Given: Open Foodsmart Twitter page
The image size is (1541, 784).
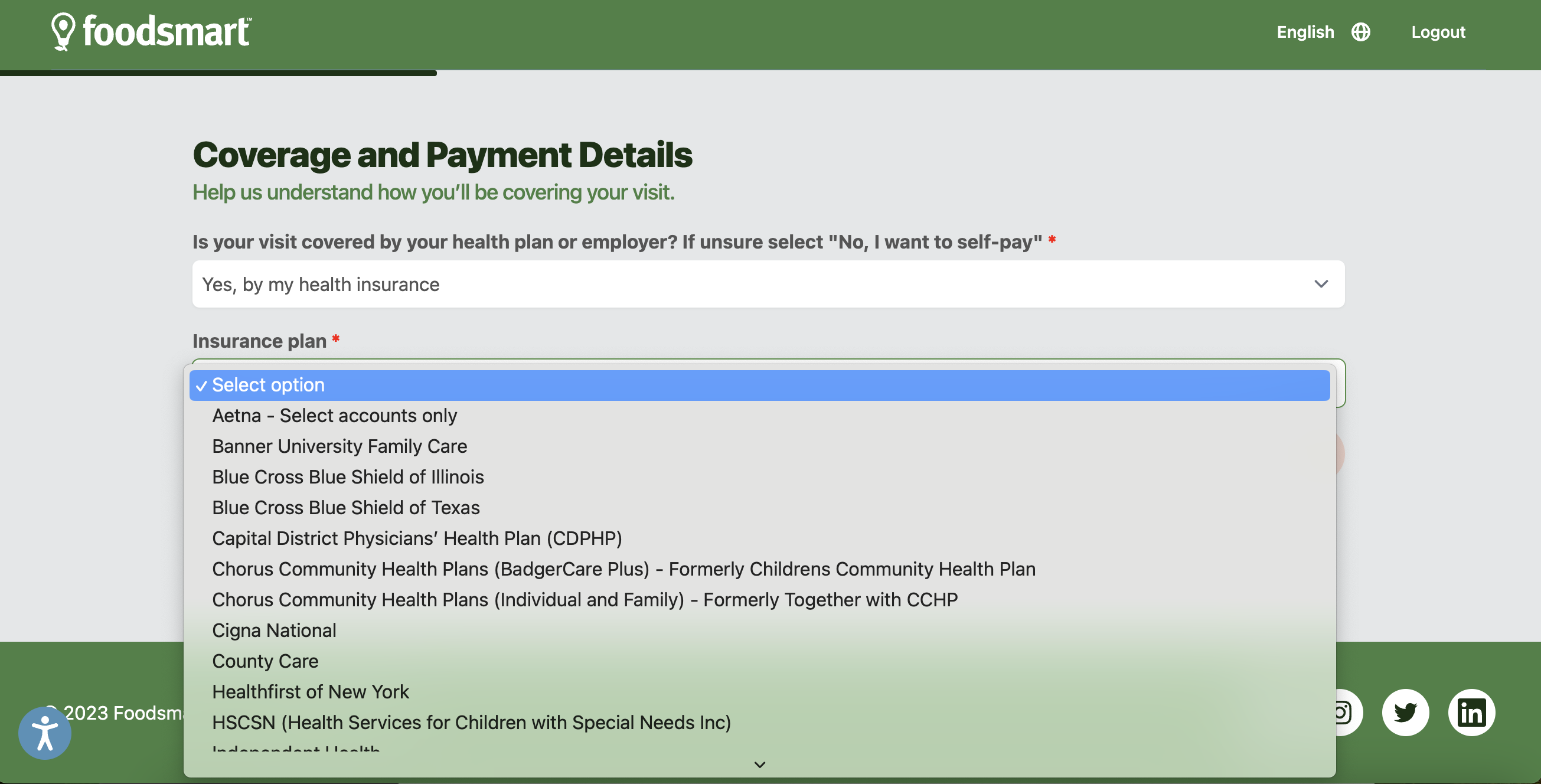Looking at the screenshot, I should [x=1405, y=712].
